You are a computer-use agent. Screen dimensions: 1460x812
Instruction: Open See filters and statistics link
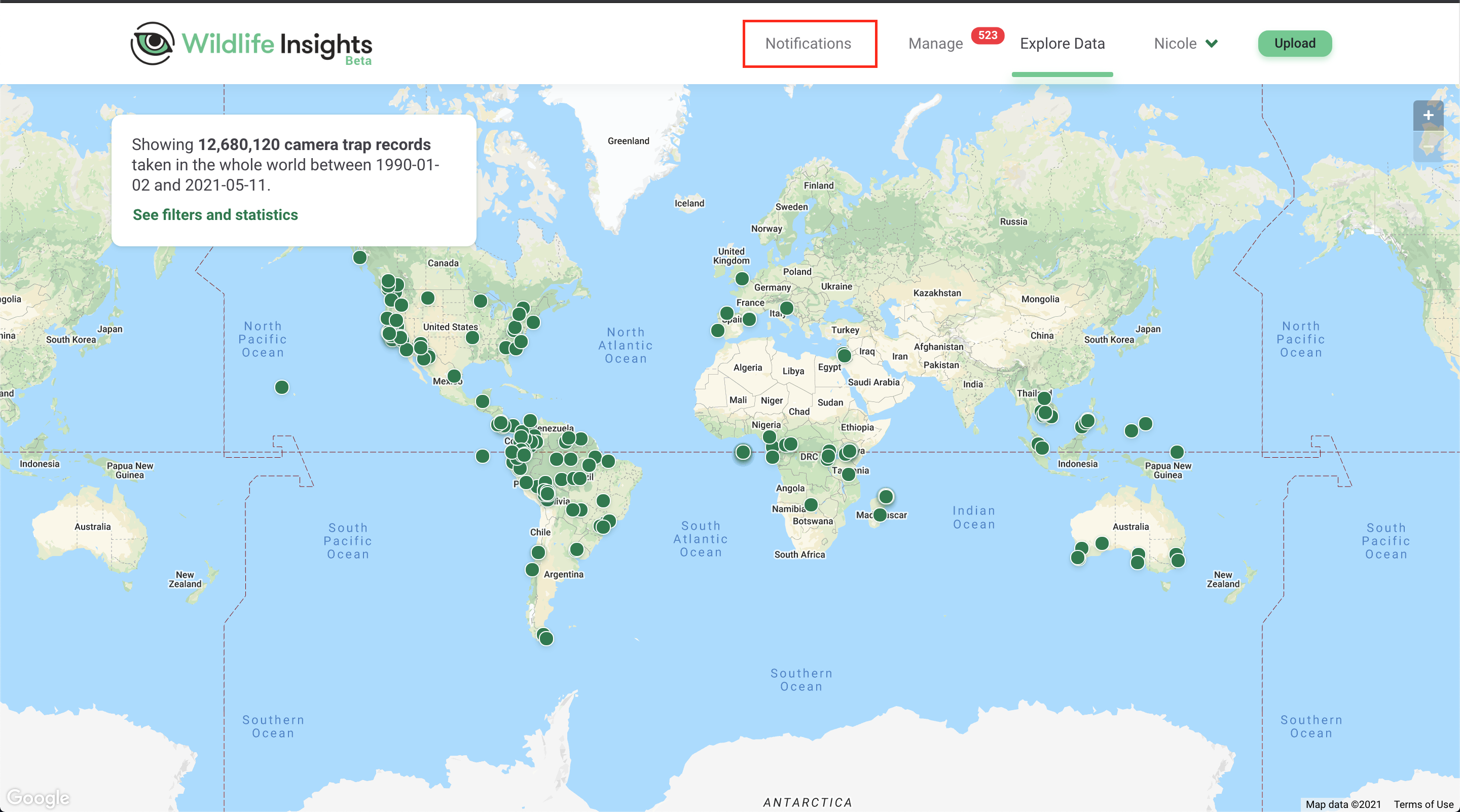[x=215, y=215]
